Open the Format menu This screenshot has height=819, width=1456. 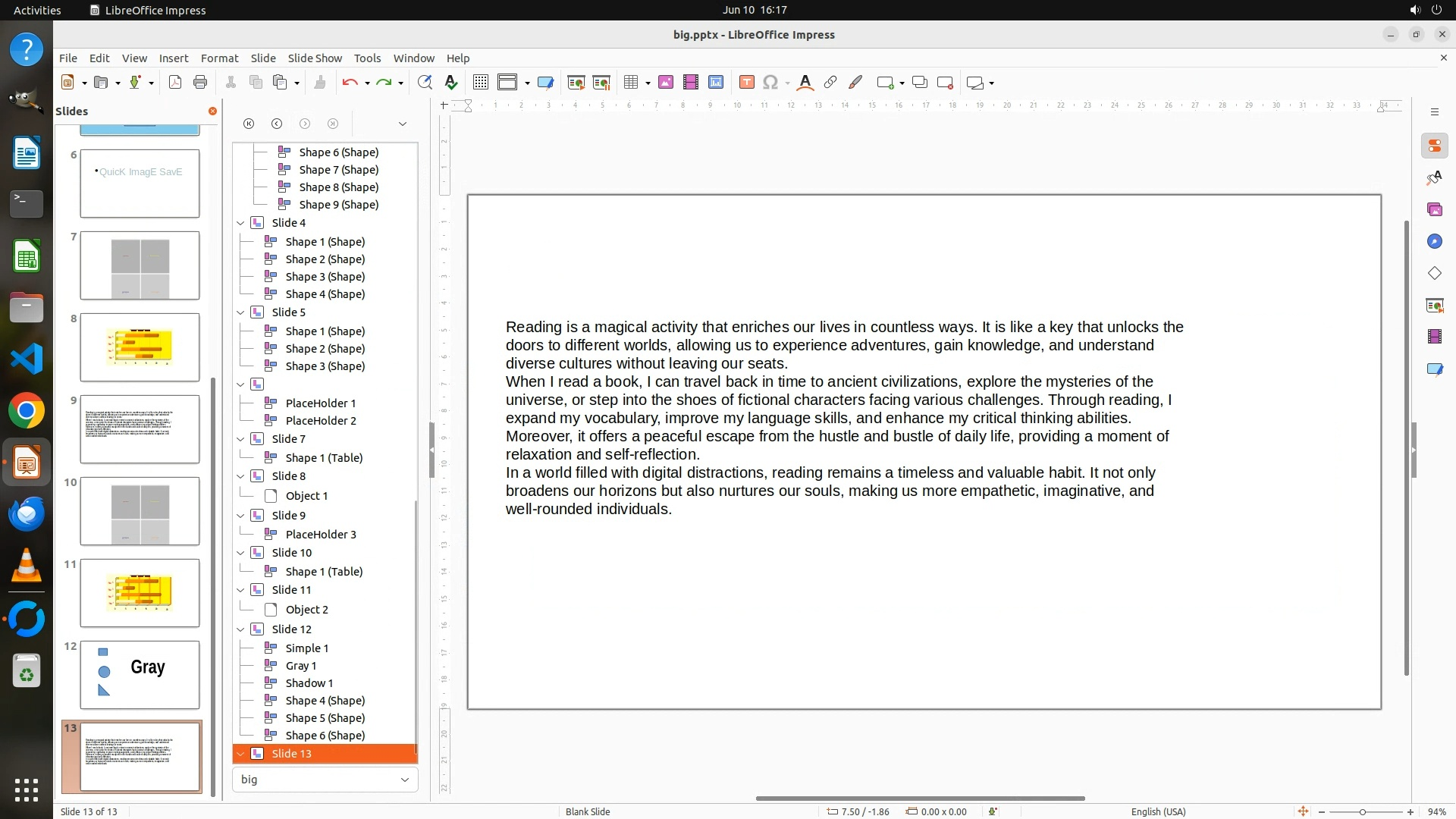point(219,58)
